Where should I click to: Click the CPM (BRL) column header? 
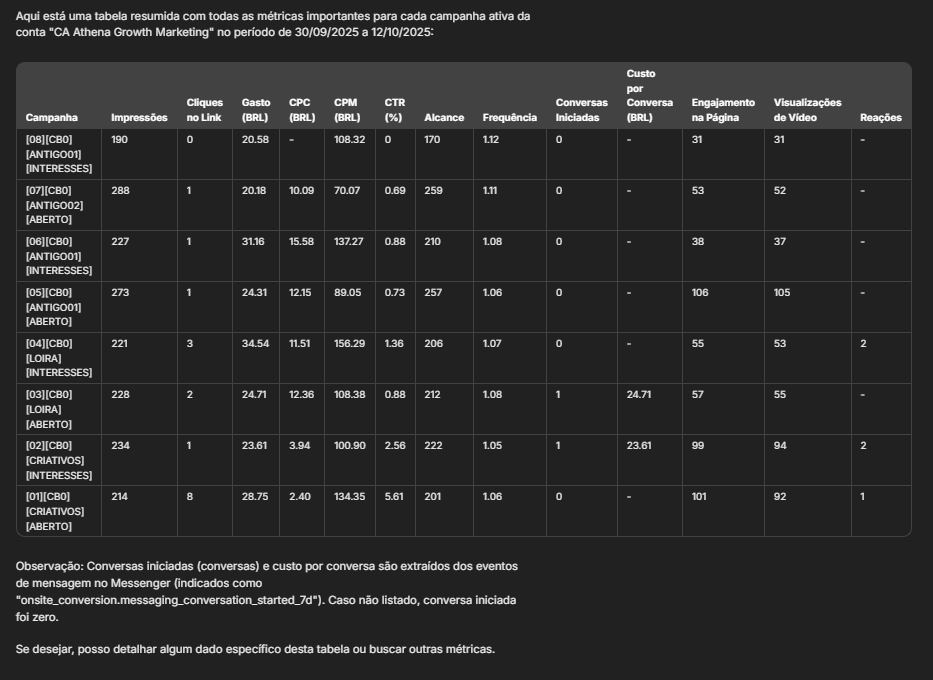(346, 110)
